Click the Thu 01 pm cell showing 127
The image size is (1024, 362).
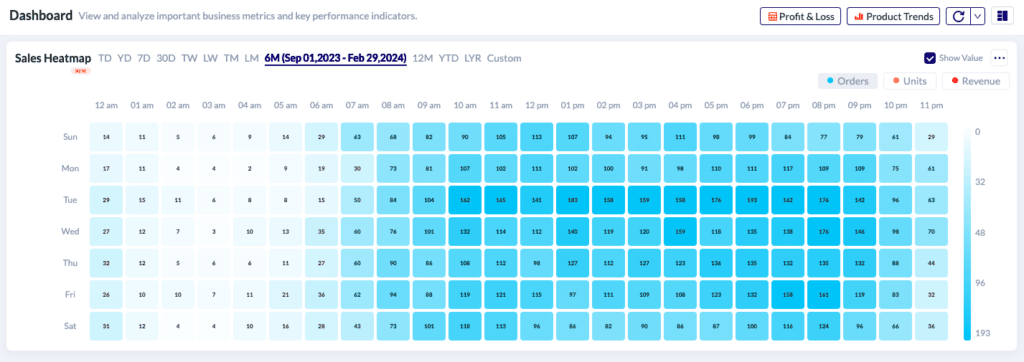point(574,263)
